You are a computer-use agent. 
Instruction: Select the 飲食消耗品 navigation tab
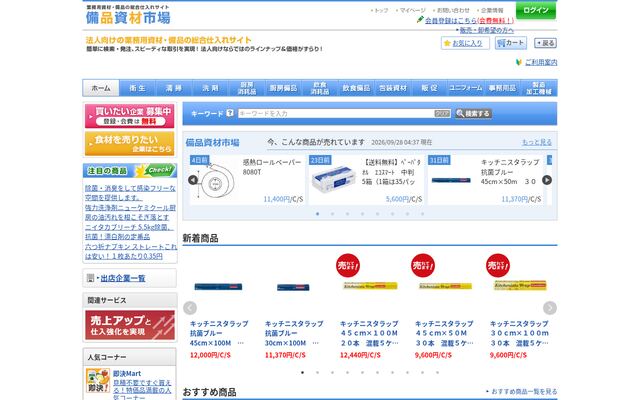(320, 88)
